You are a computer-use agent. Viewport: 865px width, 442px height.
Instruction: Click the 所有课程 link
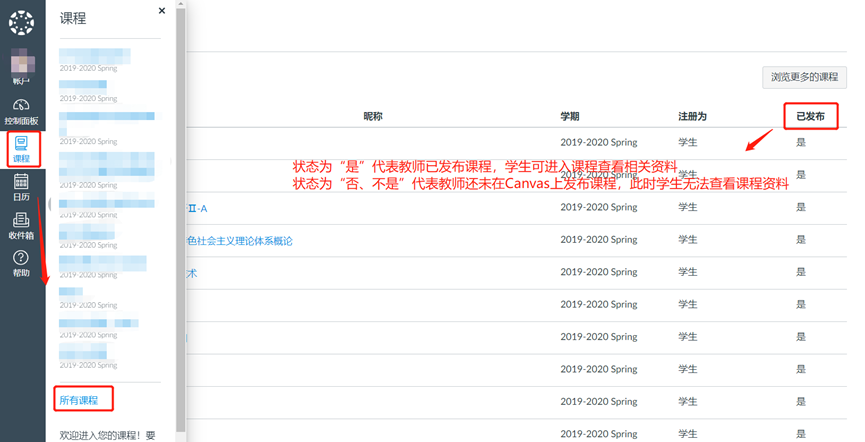[79, 400]
